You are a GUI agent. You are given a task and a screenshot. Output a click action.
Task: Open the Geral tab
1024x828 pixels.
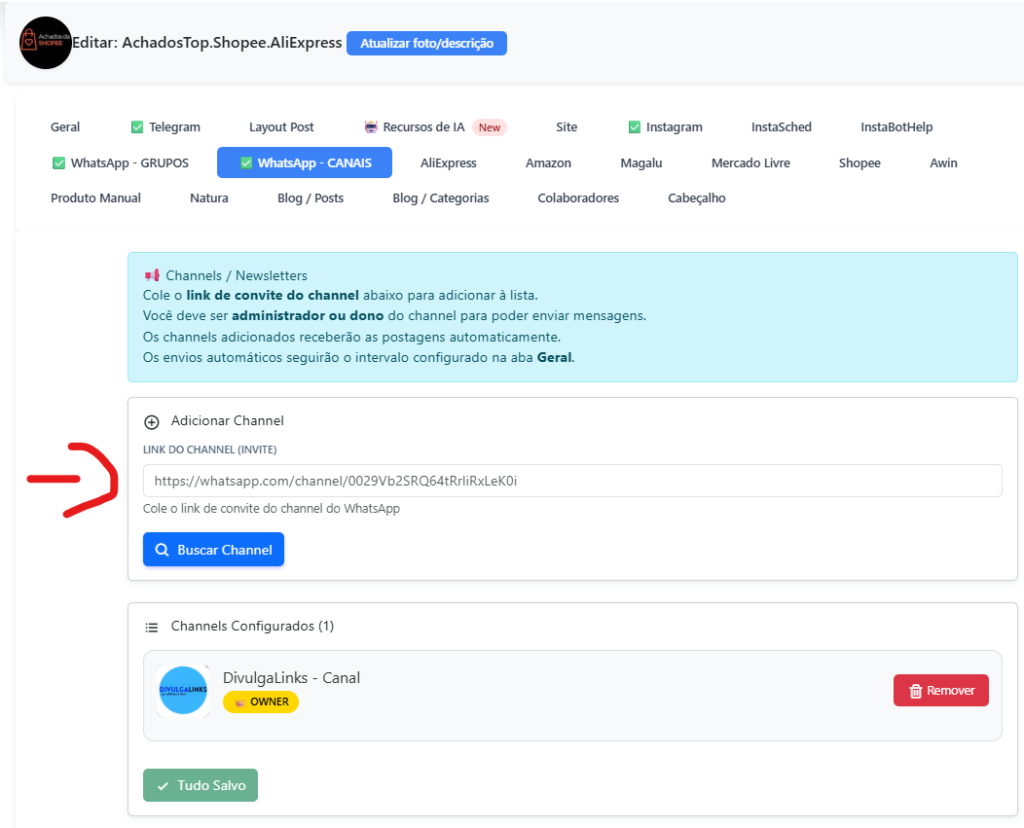pyautogui.click(x=65, y=127)
